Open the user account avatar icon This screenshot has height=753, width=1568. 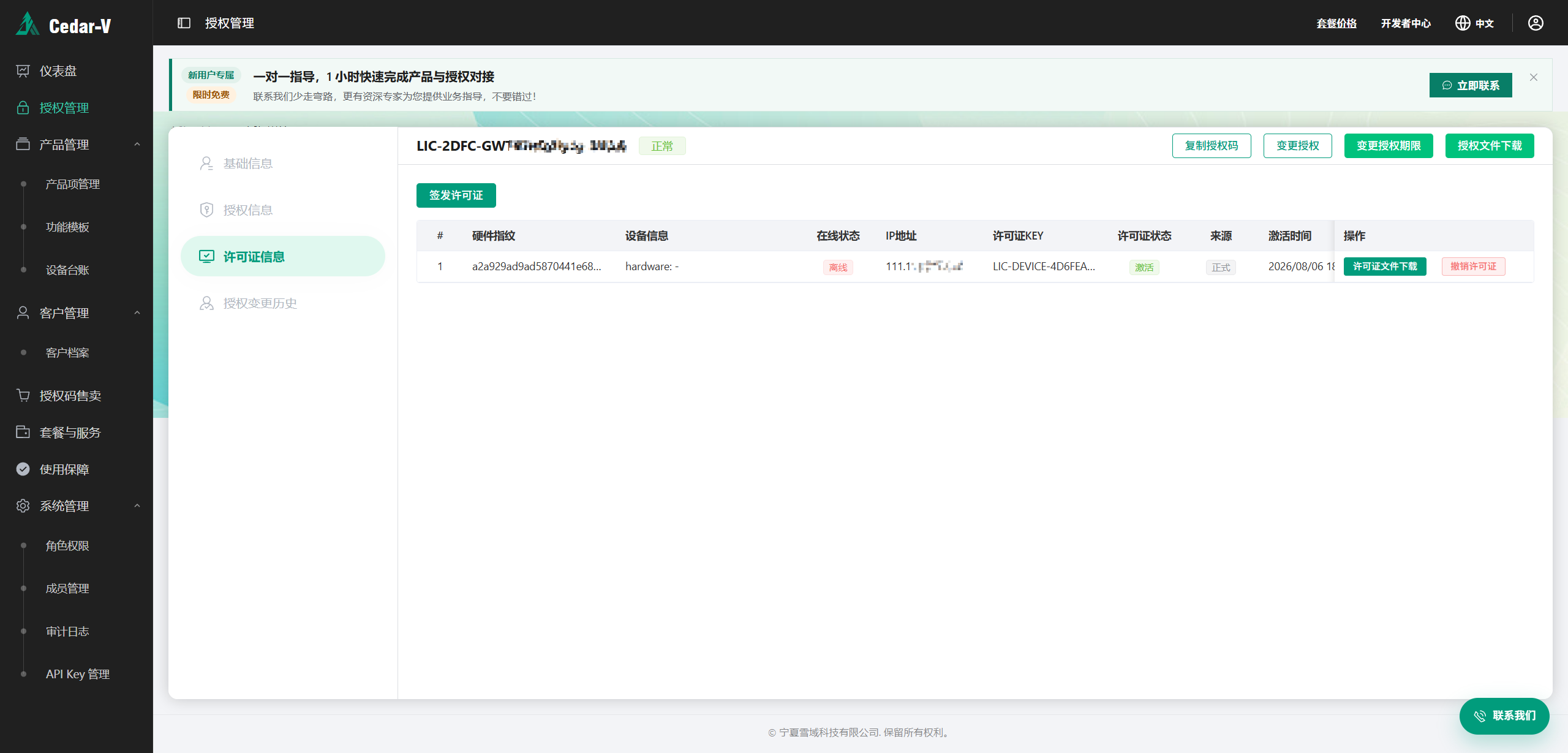(1536, 23)
